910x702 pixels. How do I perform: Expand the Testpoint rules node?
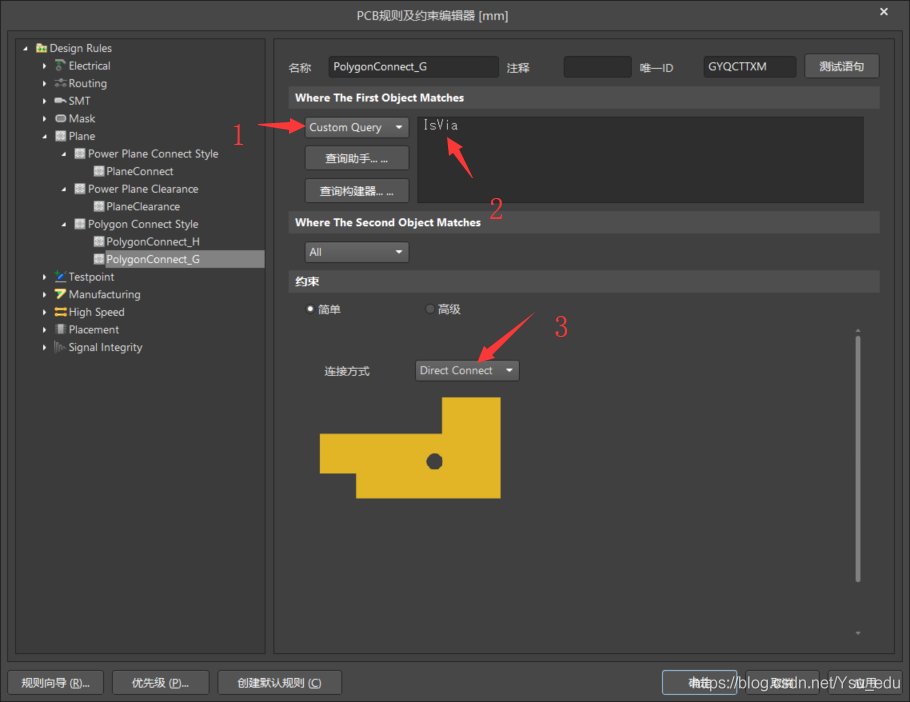(45, 277)
